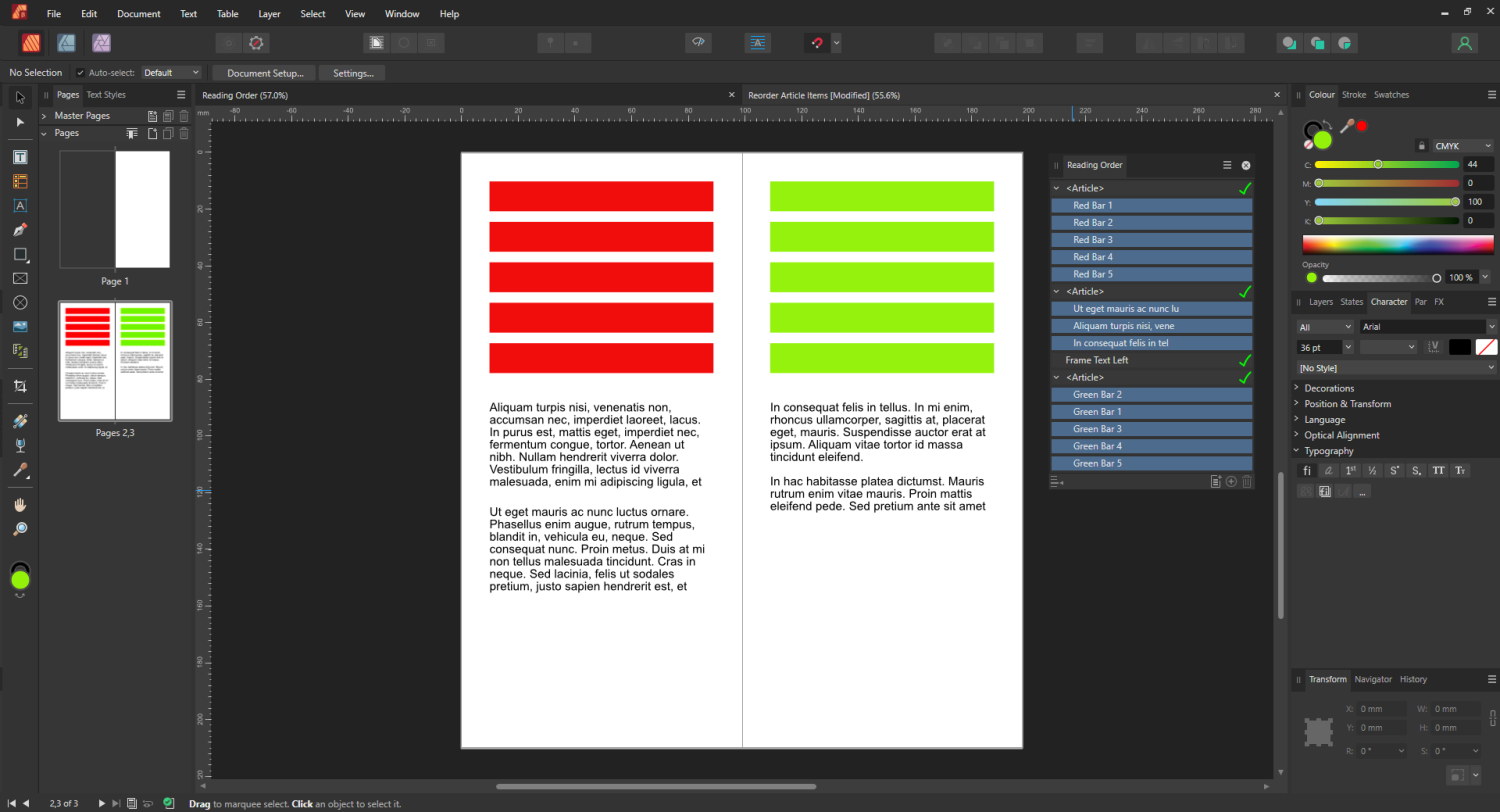Pick the Zoom tool
This screenshot has width=1500, height=812.
20,529
